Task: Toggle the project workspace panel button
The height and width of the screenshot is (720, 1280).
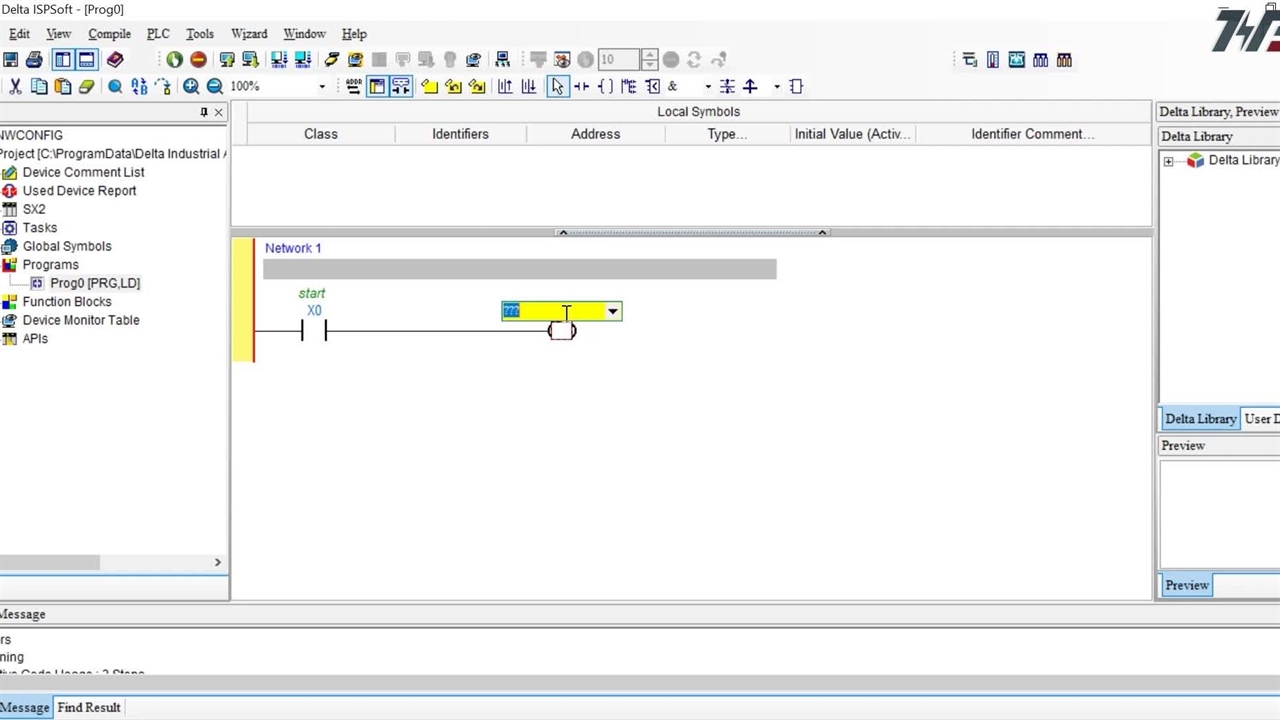Action: pyautogui.click(x=63, y=60)
